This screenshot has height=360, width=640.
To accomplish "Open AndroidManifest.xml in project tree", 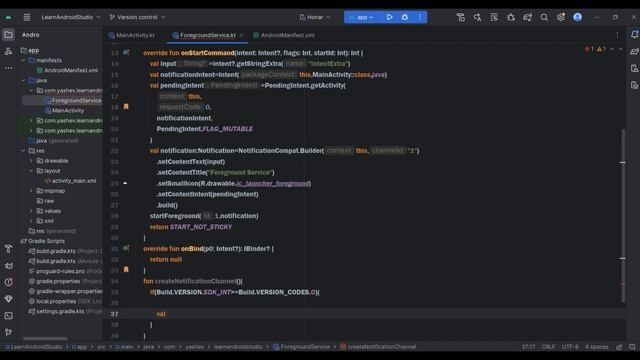I will click(x=67, y=70).
